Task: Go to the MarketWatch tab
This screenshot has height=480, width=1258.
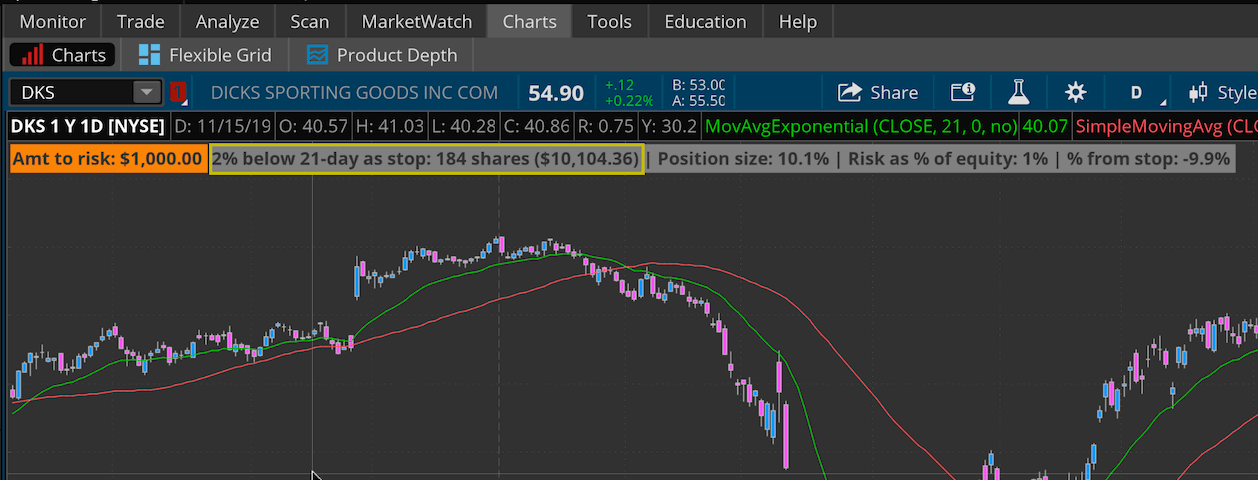Action: tap(415, 21)
